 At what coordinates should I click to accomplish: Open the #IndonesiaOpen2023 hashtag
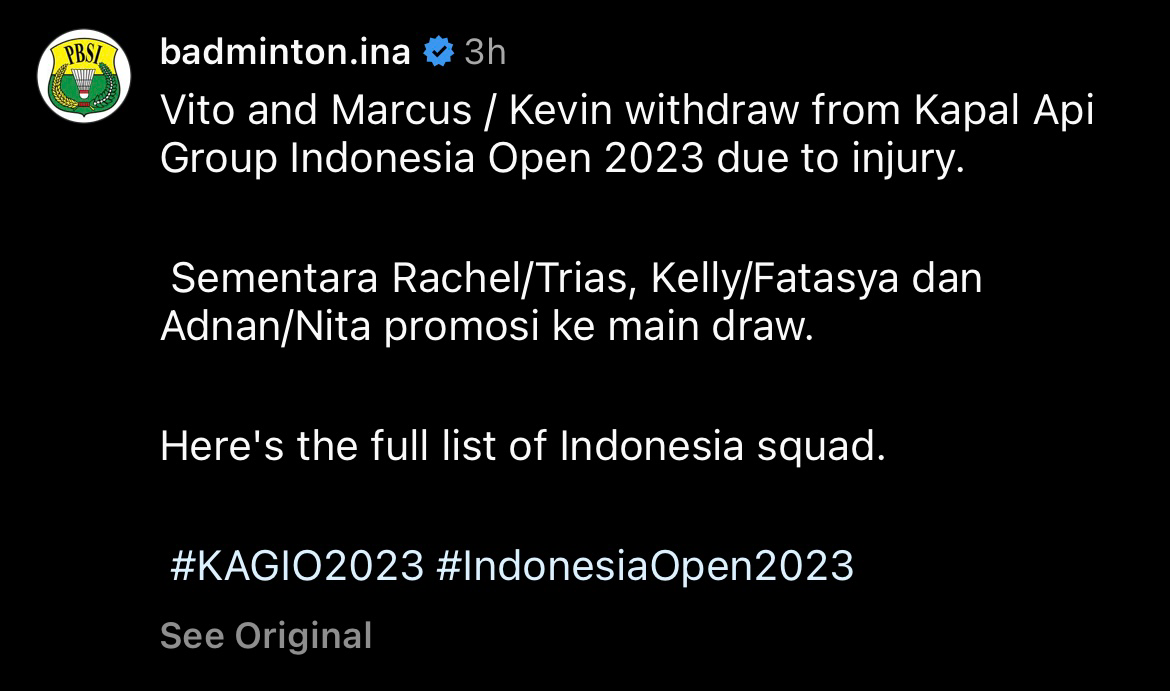[645, 566]
